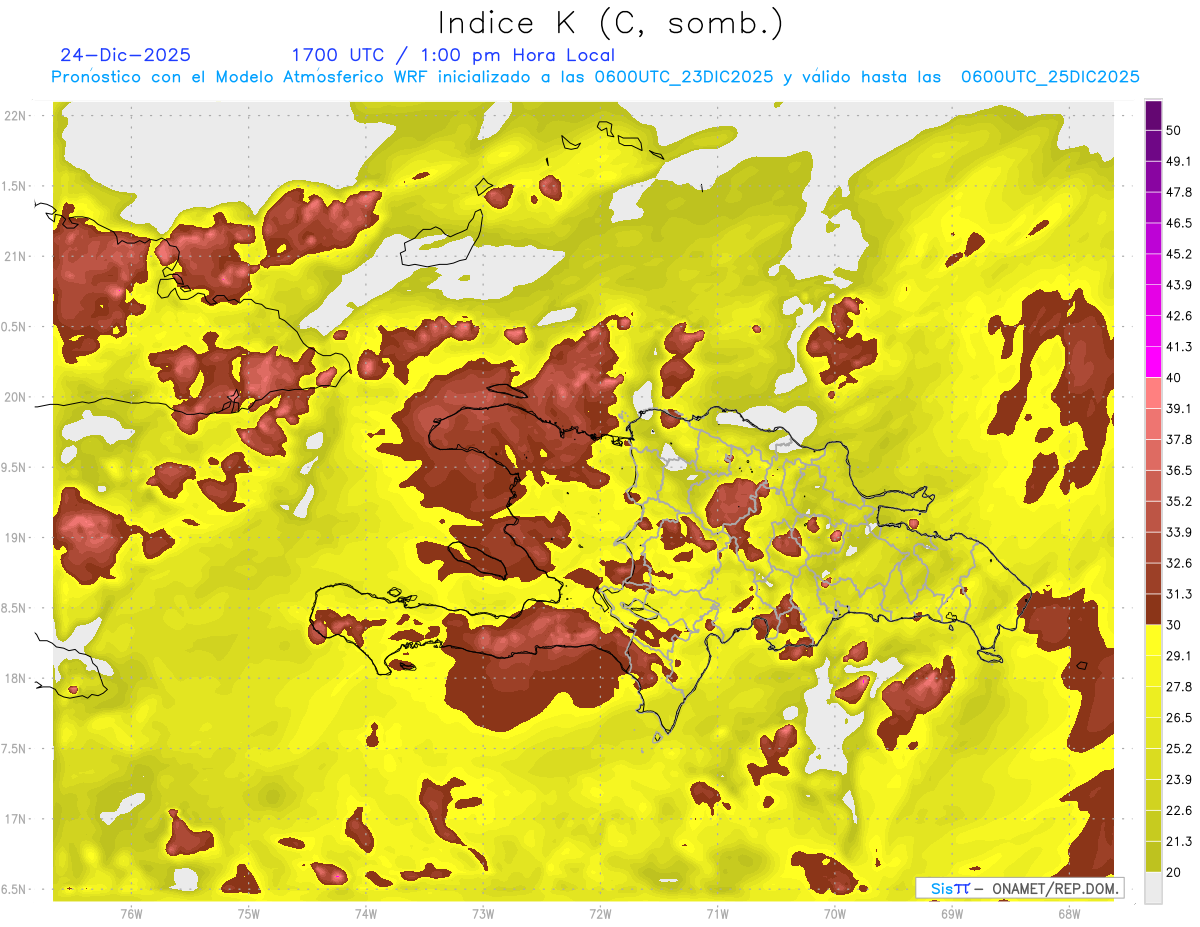Viewport: 1200px width, 927px height.
Task: Click the "75W" longitude label
Action: (x=248, y=913)
